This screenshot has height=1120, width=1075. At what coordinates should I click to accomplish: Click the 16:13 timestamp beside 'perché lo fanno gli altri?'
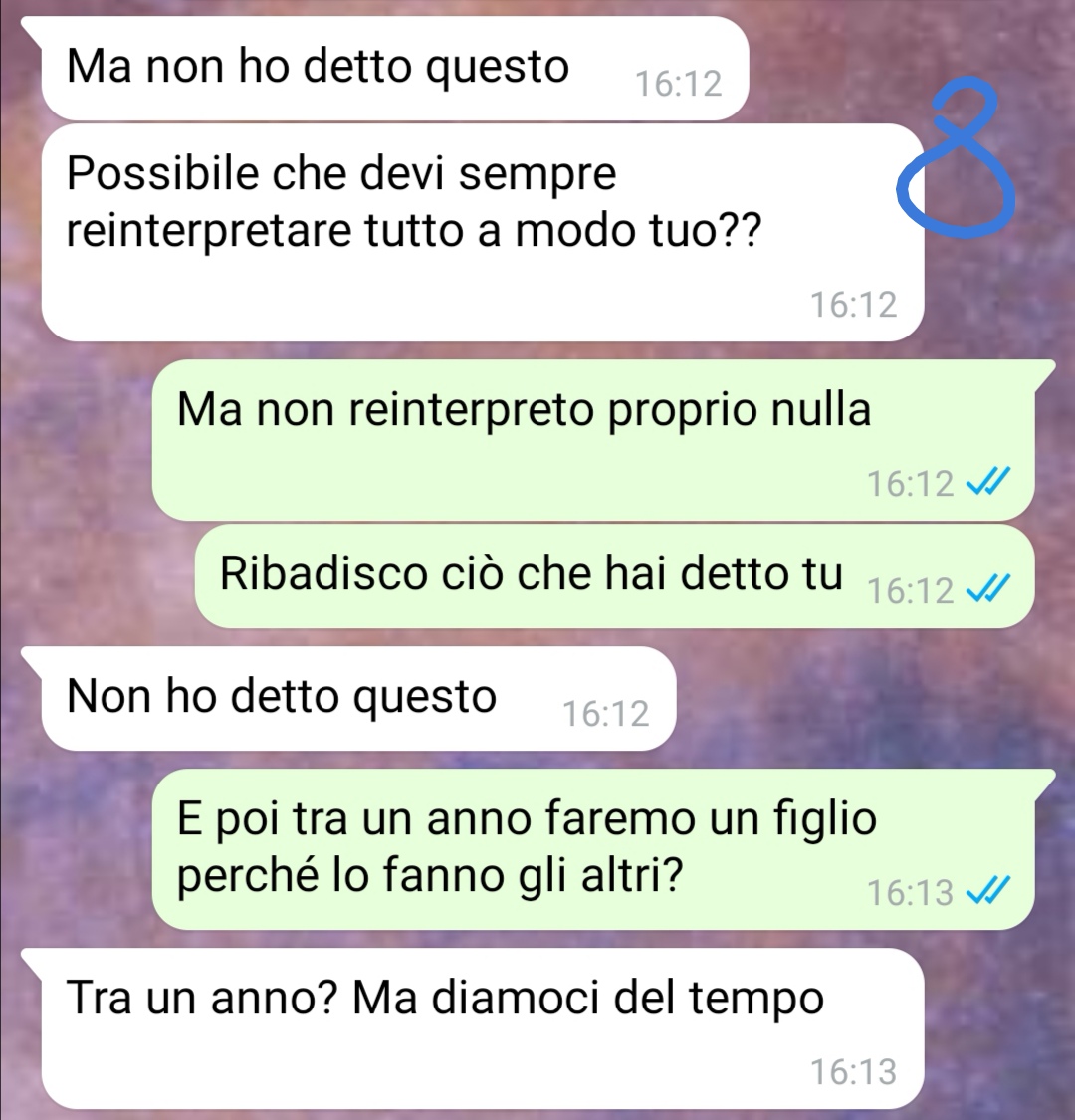click(x=911, y=893)
